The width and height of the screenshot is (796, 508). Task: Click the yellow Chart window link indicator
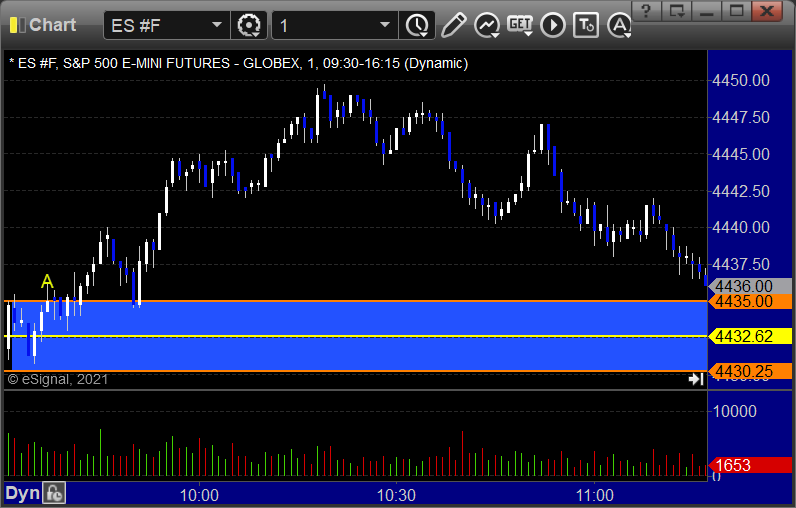(x=17, y=25)
